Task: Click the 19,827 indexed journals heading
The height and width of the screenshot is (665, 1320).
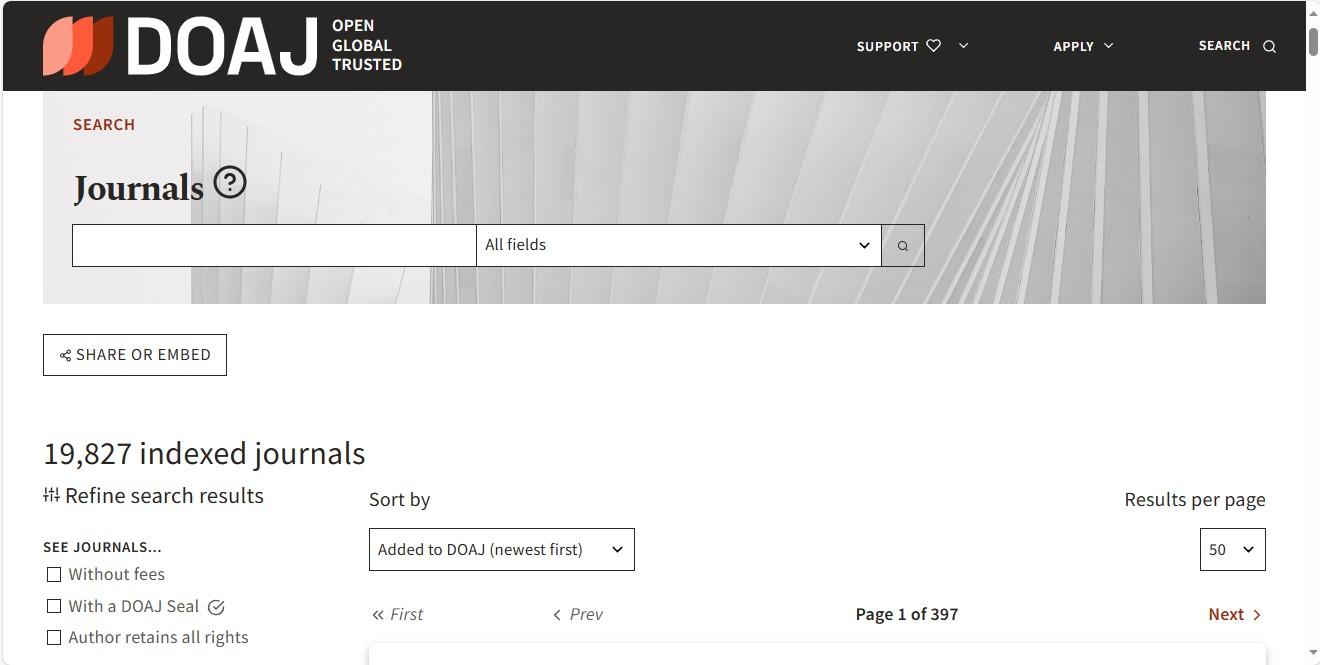Action: [204, 454]
